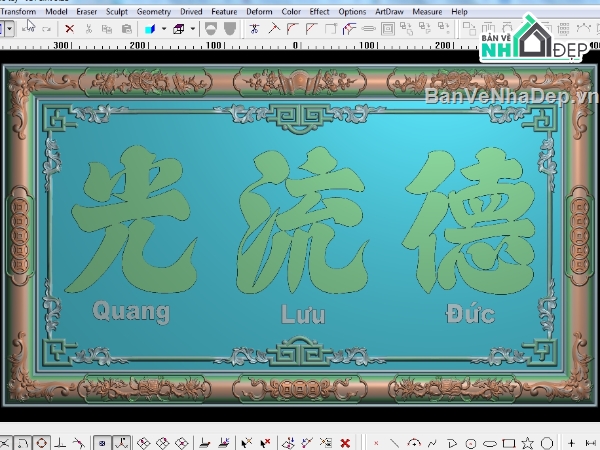Image resolution: width=600 pixels, height=450 pixels.
Task: Open the ArtDraw menu
Action: [x=389, y=12]
